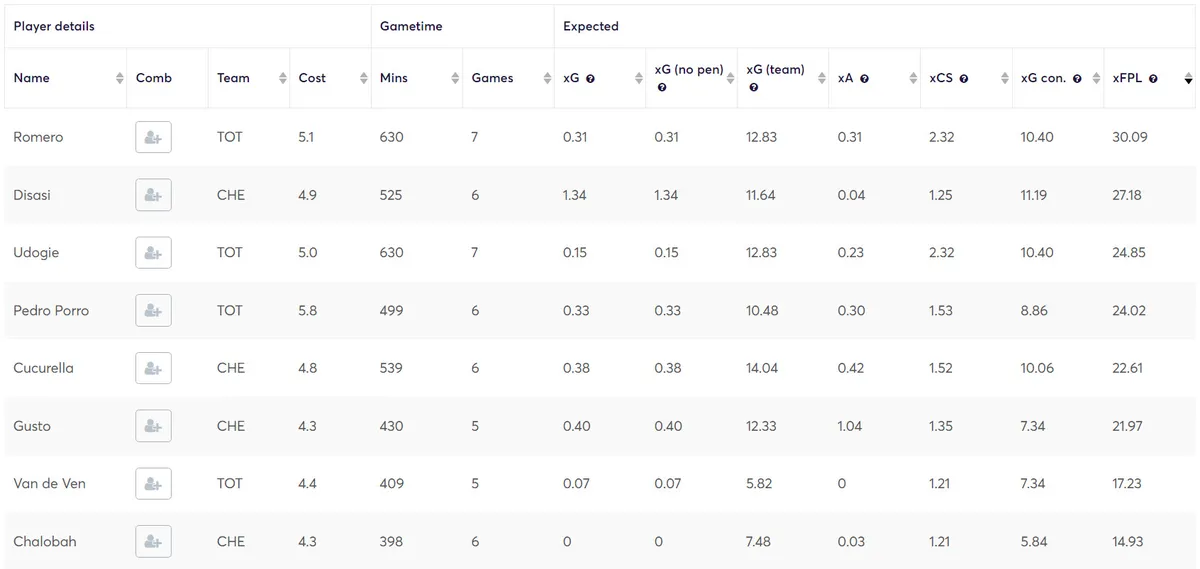This screenshot has height=569, width=1200.
Task: Click Cucurella's mins value 539
Action: click(392, 368)
